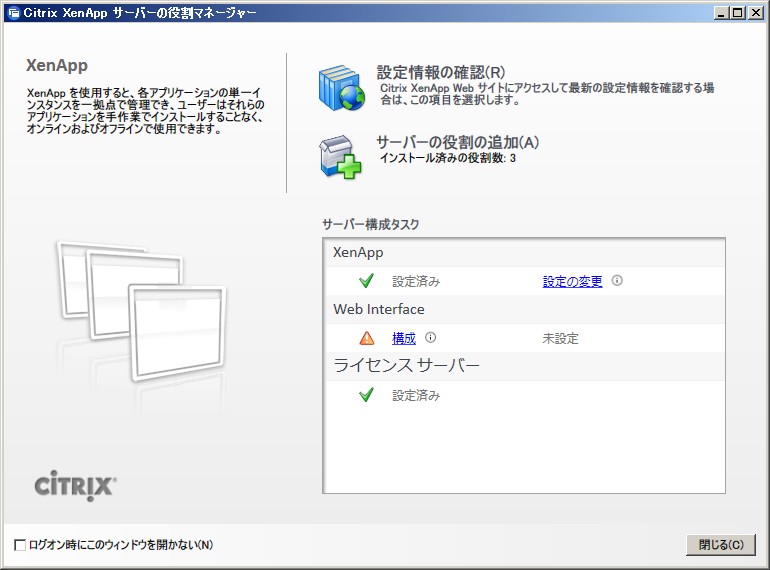Screen dimensions: 770x570
Task: Select the サーバーの役割の追加(A) heading
Action: [x=458, y=142]
